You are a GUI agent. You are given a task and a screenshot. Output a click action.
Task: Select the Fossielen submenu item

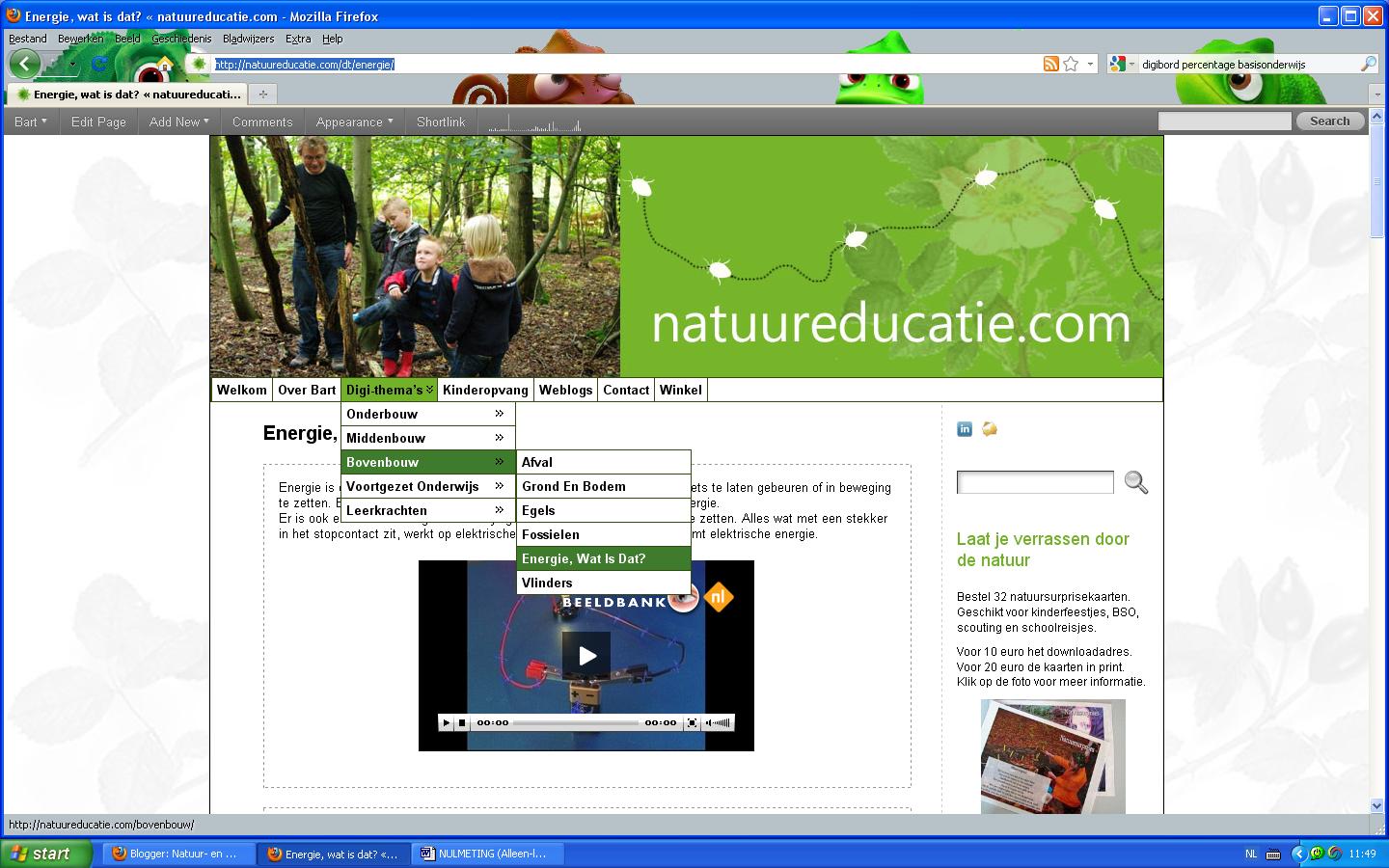pyautogui.click(x=604, y=534)
